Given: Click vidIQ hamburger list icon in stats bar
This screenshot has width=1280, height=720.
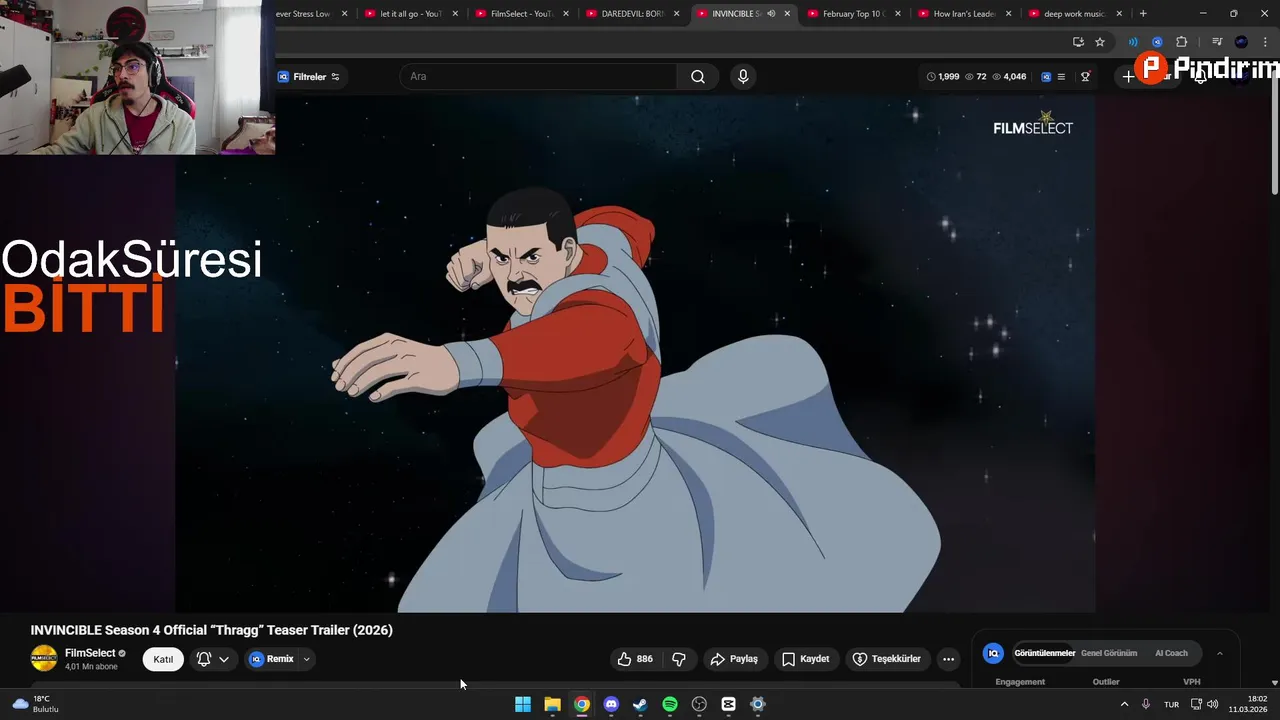Looking at the screenshot, I should tap(1061, 77).
